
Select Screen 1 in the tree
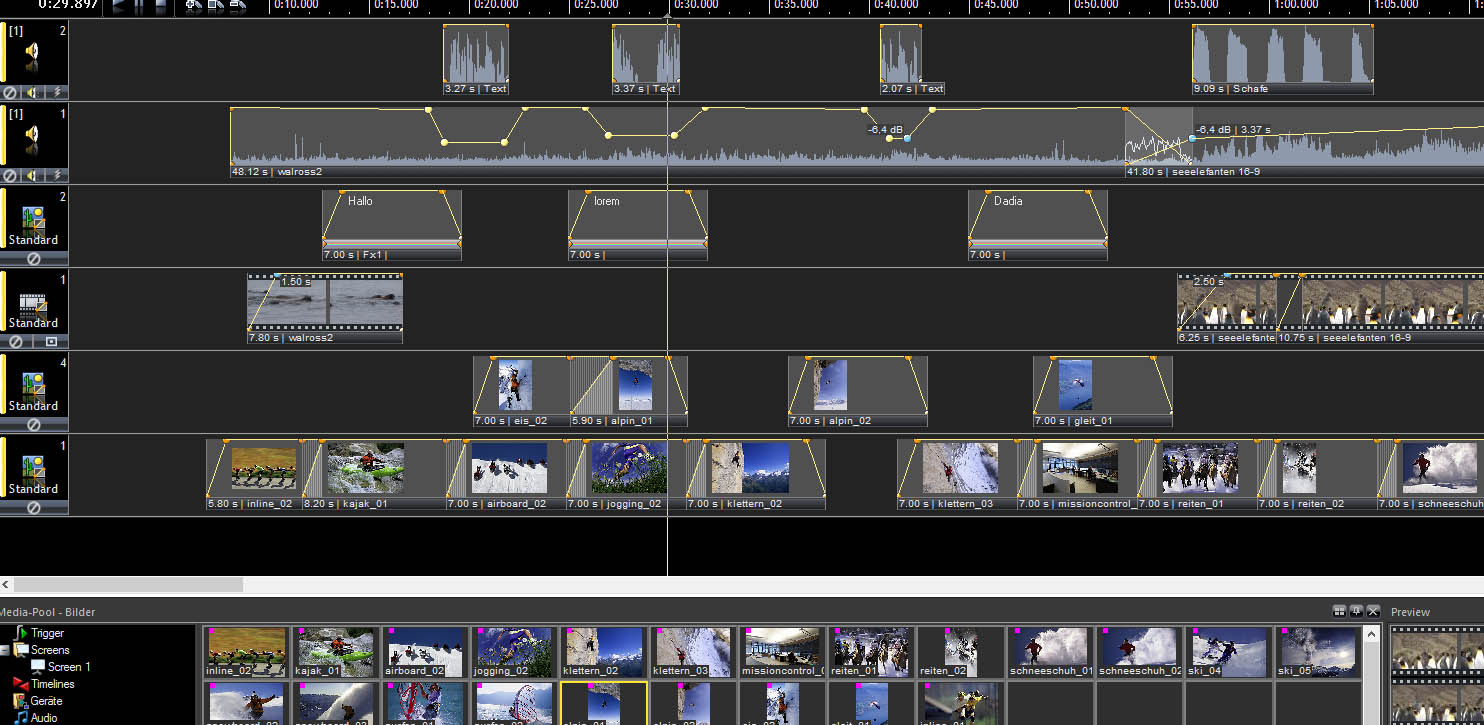click(69, 667)
